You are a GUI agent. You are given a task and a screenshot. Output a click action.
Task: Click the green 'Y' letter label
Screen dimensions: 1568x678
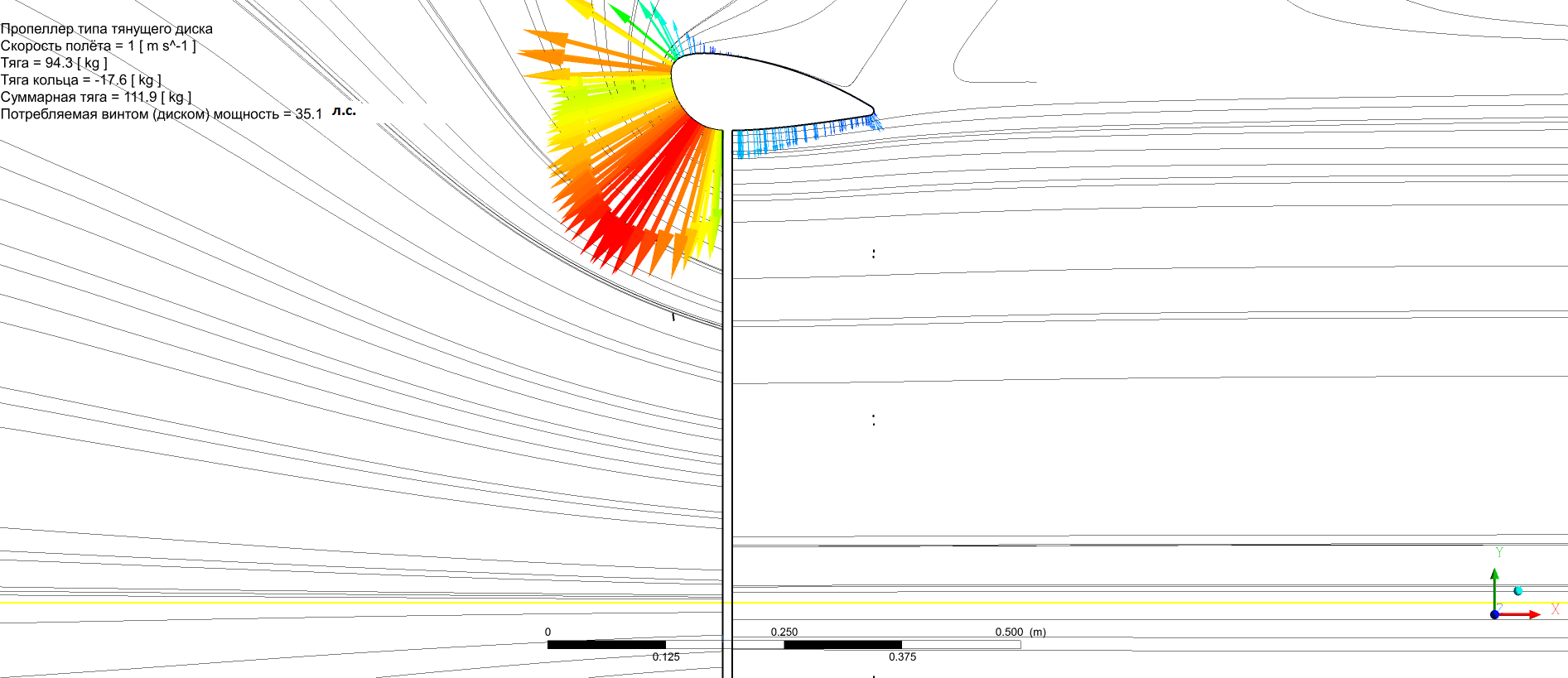[x=1499, y=552]
